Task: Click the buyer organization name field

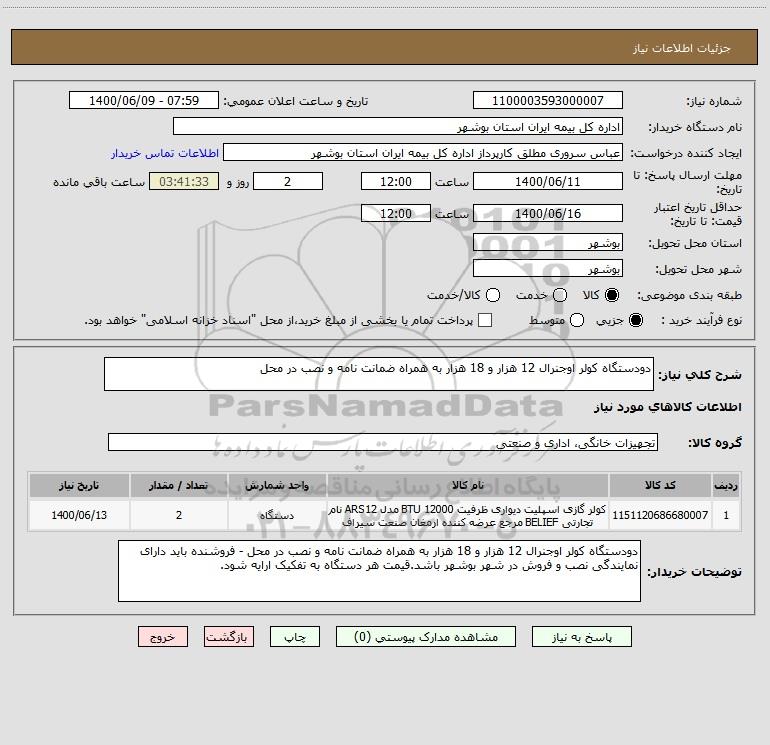Action: tap(398, 126)
